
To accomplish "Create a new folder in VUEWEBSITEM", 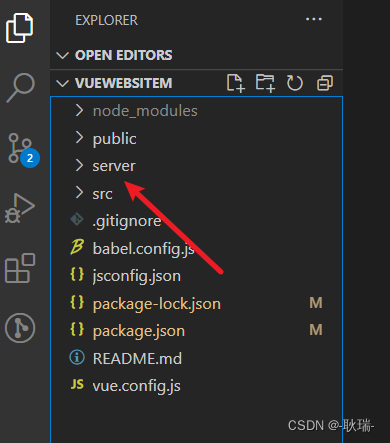I will click(x=265, y=83).
